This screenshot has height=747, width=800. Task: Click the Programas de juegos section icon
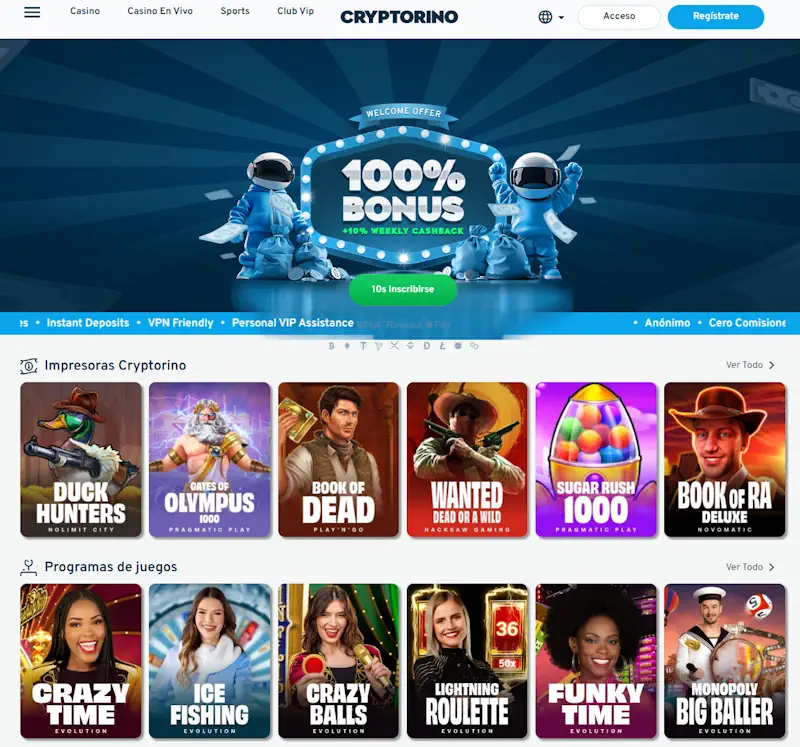29,567
